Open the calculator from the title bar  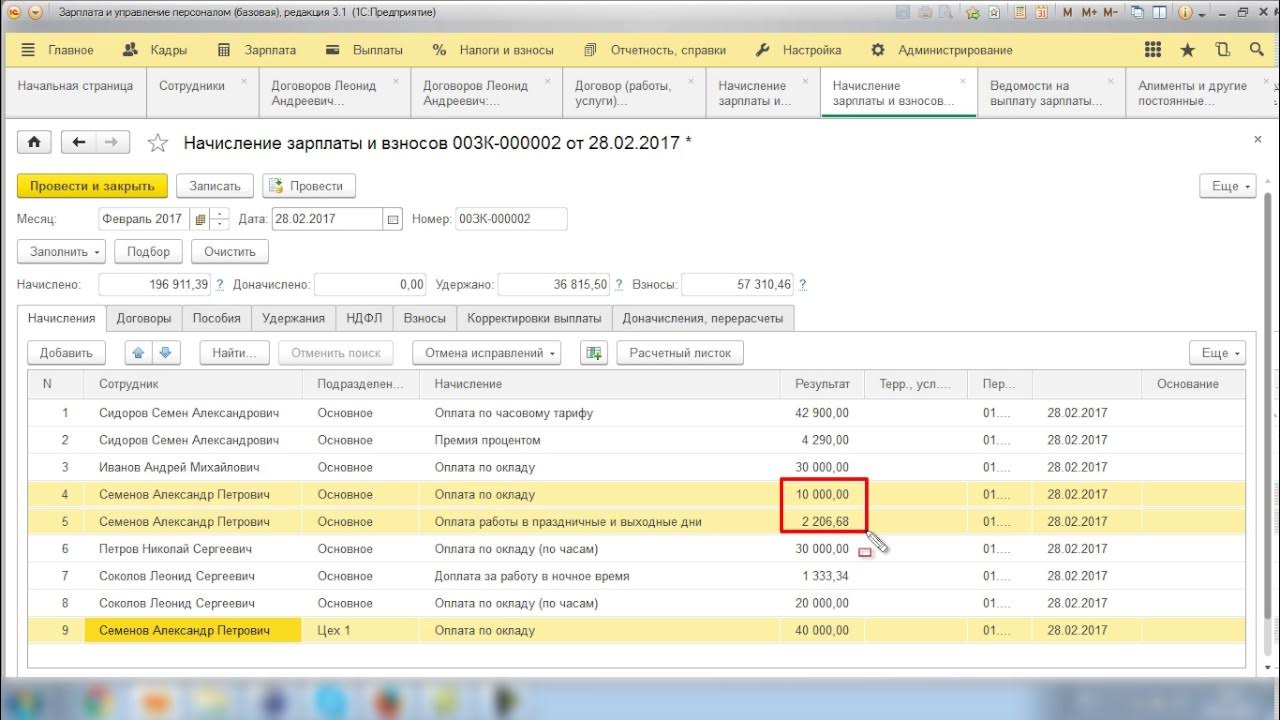1020,12
